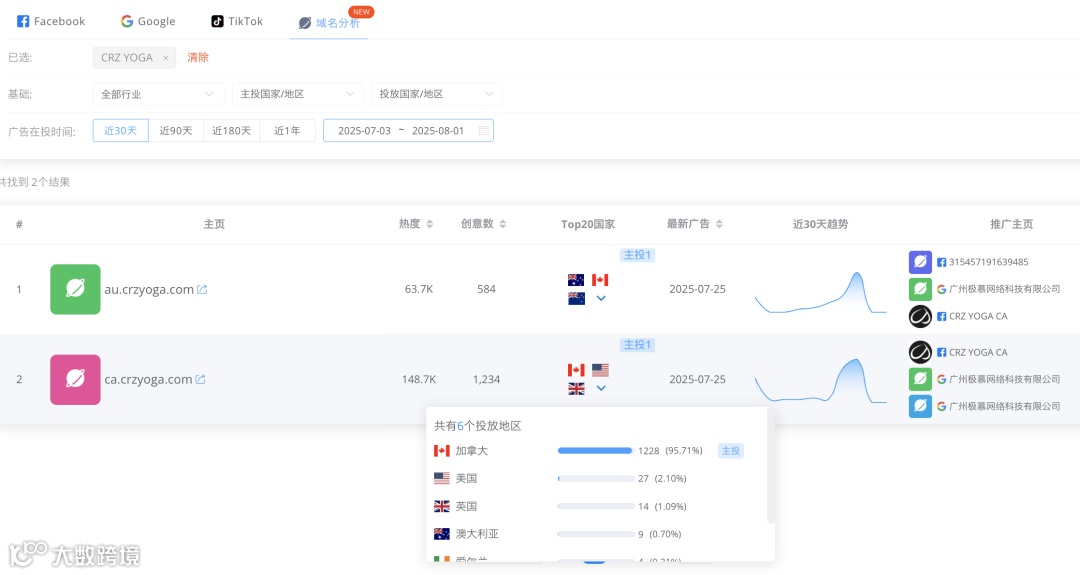This screenshot has height=575, width=1080.
Task: Click the blue 广州极慕网络科技有限公司 avatar in ca.crzyoga.com row
Action: pyautogui.click(x=920, y=406)
